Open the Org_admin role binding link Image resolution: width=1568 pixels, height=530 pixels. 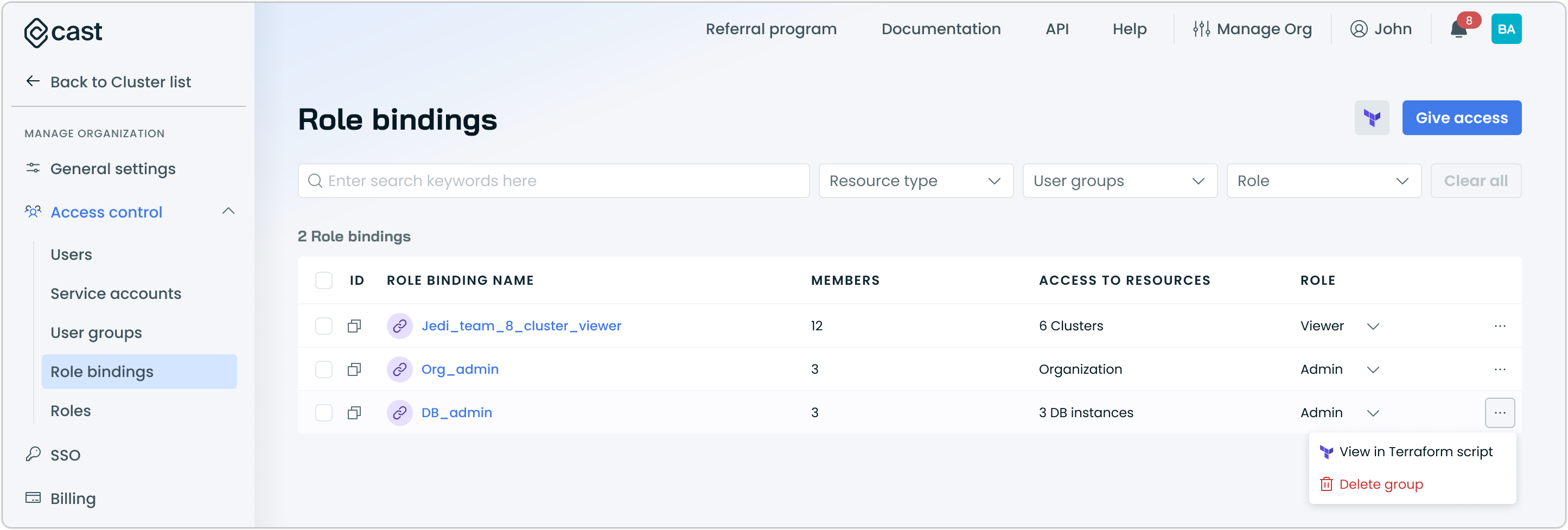460,369
